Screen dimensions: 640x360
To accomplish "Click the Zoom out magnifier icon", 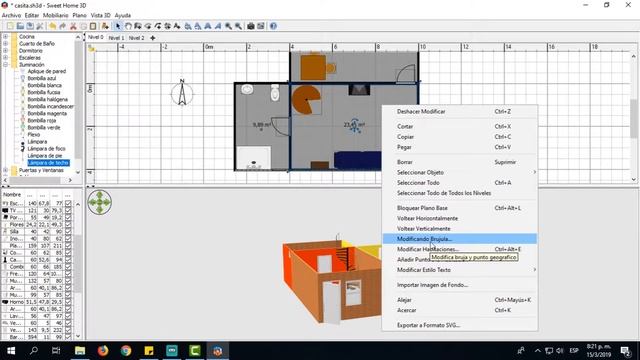I will 238,26.
